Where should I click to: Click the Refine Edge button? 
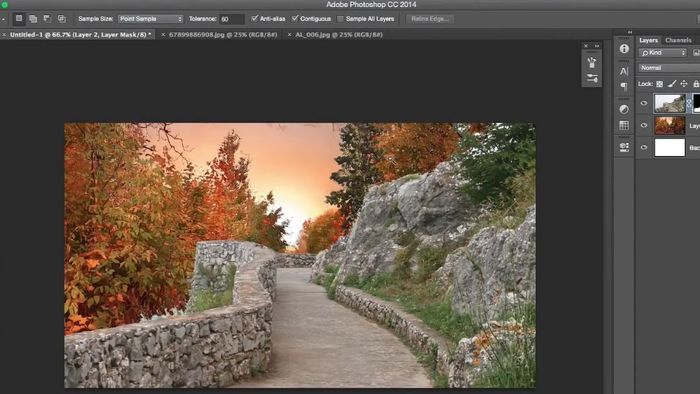430,19
